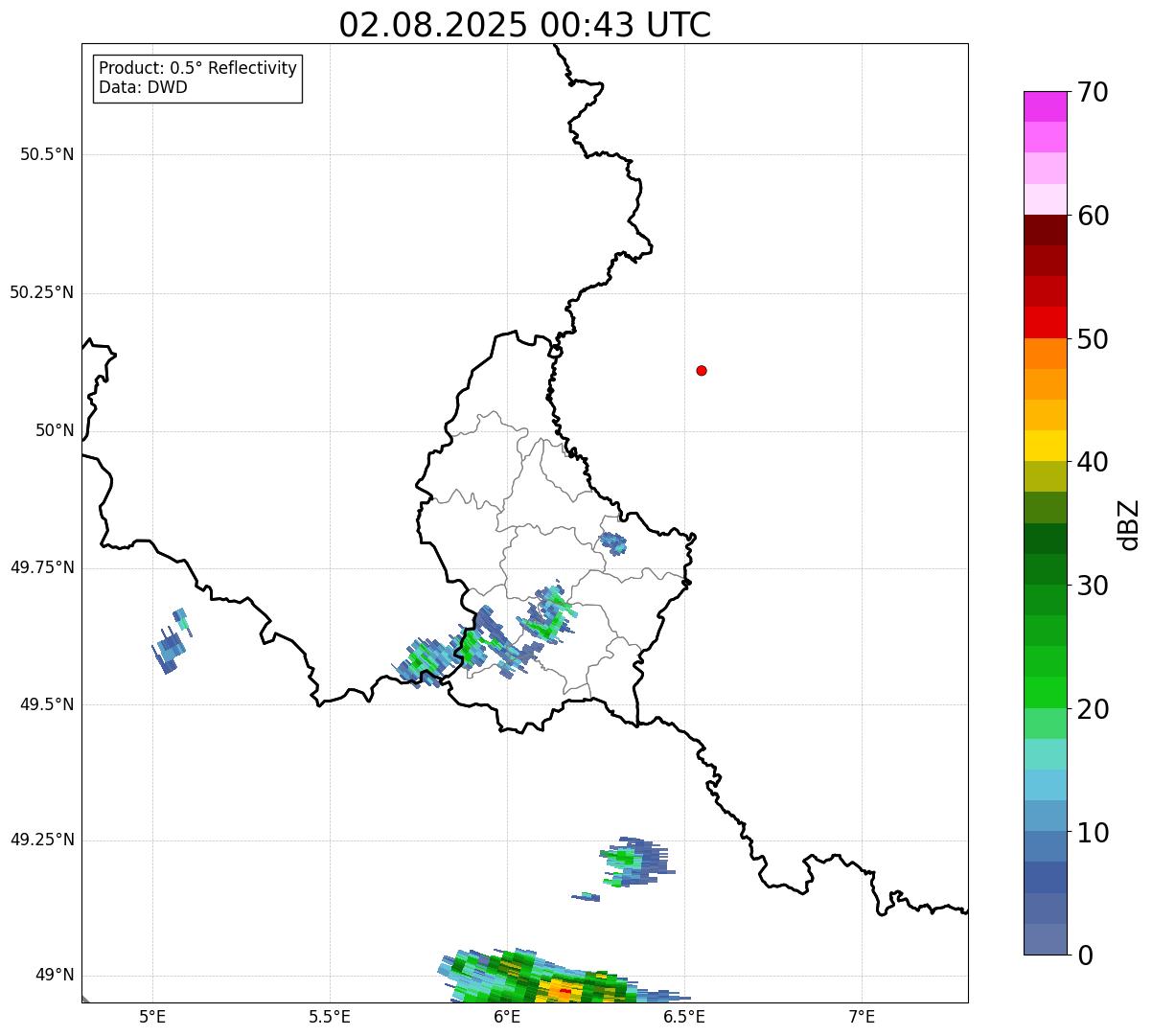Select the 7°E longitude tick label
1152x1036 pixels.
tap(862, 1017)
